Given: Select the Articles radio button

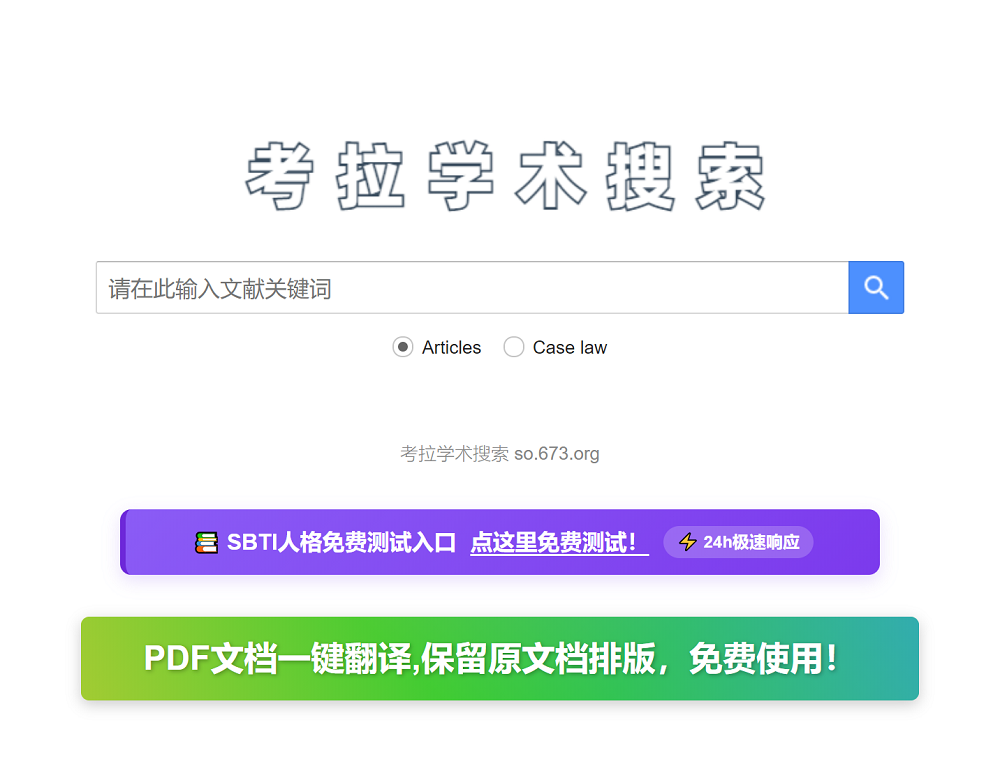Looking at the screenshot, I should [x=403, y=347].
